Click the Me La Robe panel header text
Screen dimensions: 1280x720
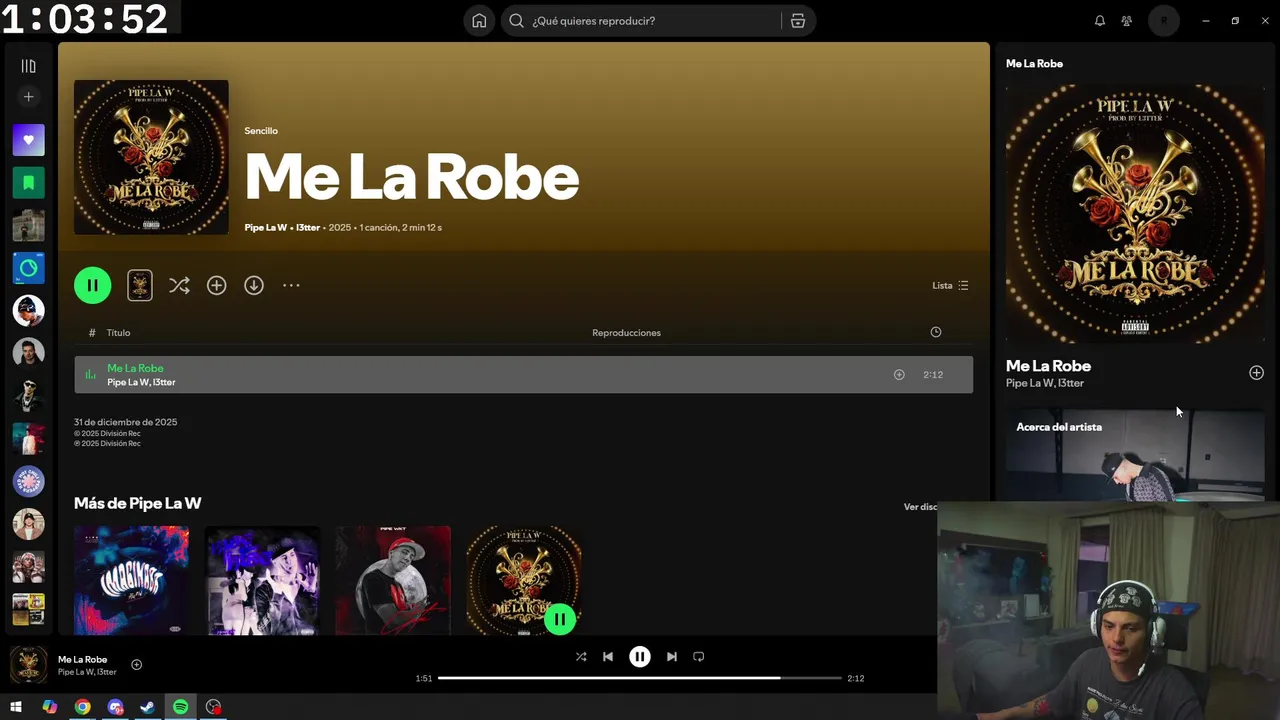coord(1034,64)
